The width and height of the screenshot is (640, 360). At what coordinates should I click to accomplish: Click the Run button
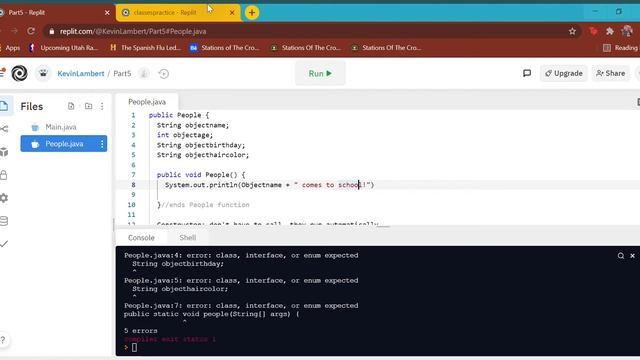point(320,73)
